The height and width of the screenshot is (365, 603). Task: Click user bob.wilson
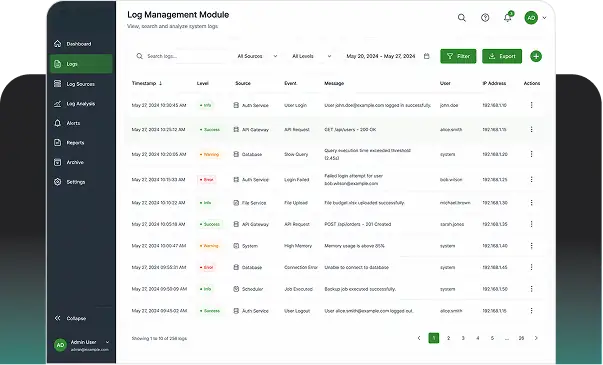[451, 180]
